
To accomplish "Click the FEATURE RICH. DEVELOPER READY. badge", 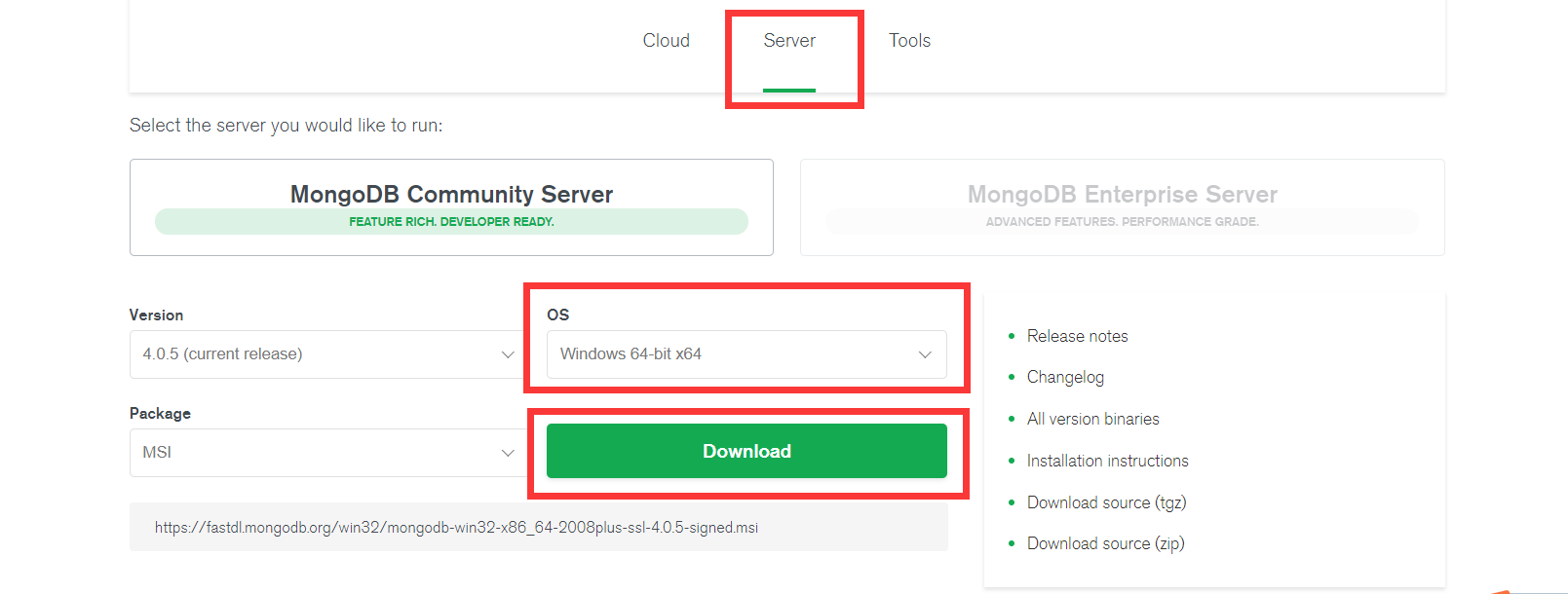I will (451, 222).
